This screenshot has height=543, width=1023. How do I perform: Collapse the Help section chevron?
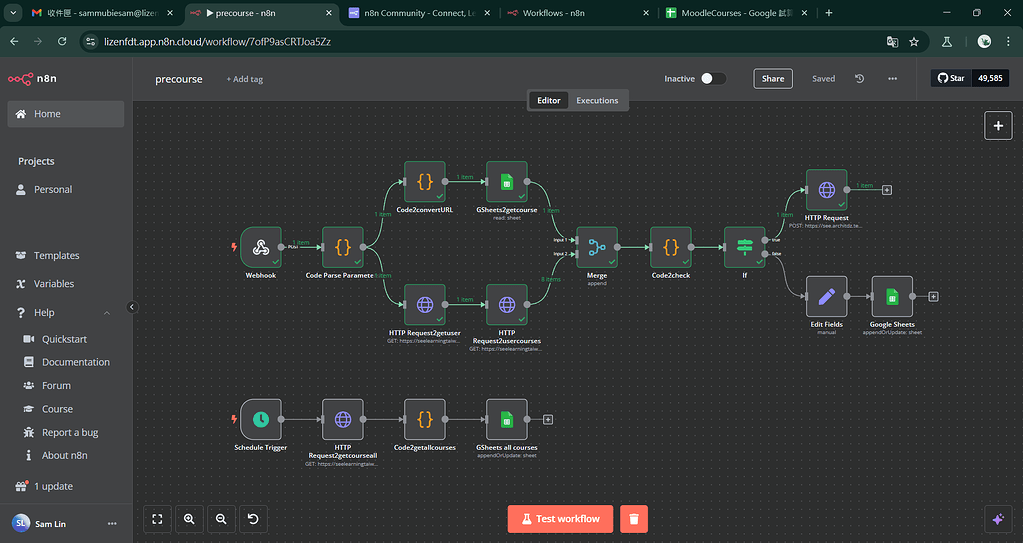click(x=107, y=313)
